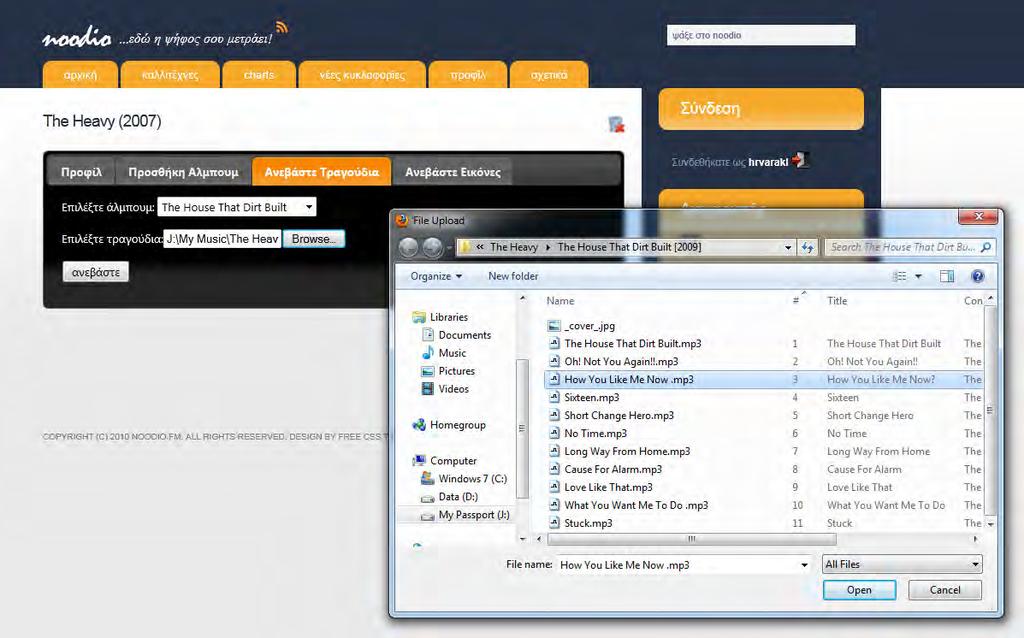This screenshot has width=1024, height=638.
Task: Click the New folder button
Action: pyautogui.click(x=513, y=276)
